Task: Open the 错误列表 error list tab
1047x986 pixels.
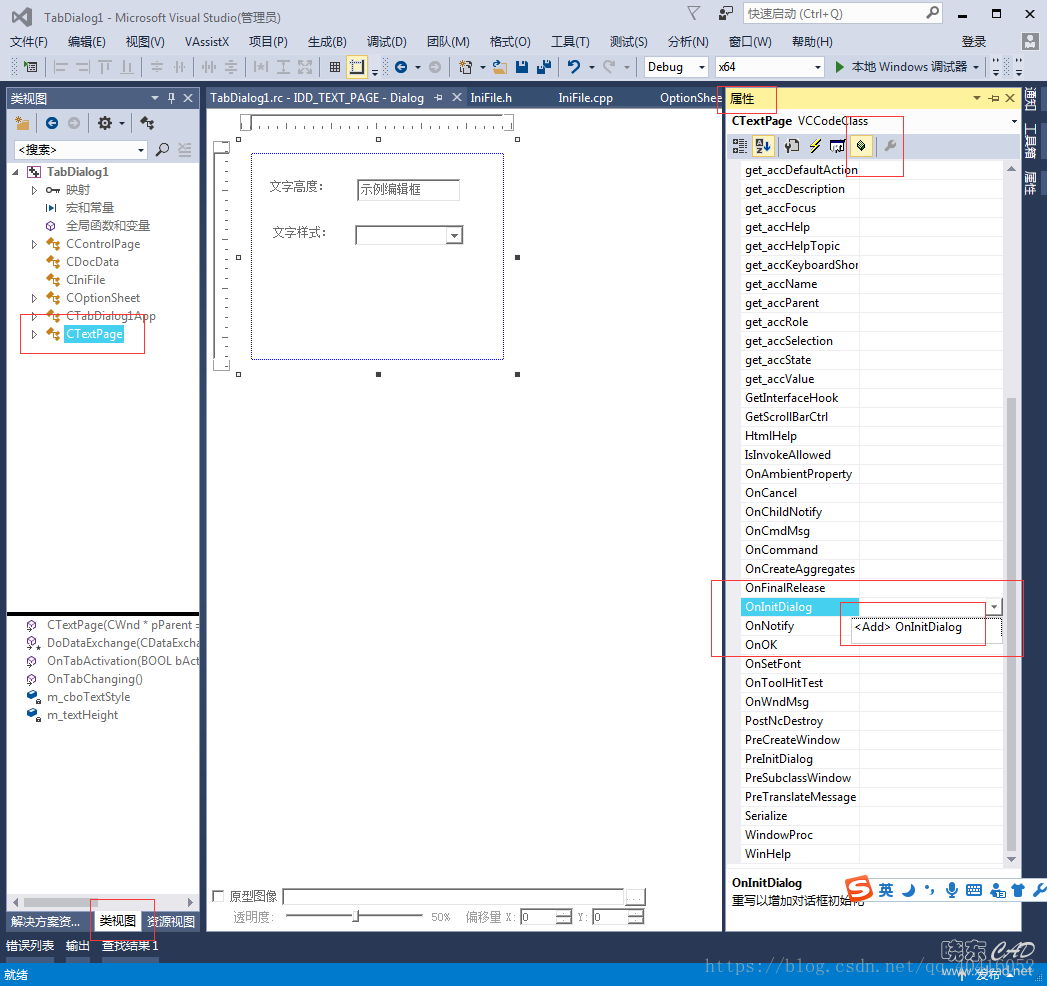Action: pos(30,945)
